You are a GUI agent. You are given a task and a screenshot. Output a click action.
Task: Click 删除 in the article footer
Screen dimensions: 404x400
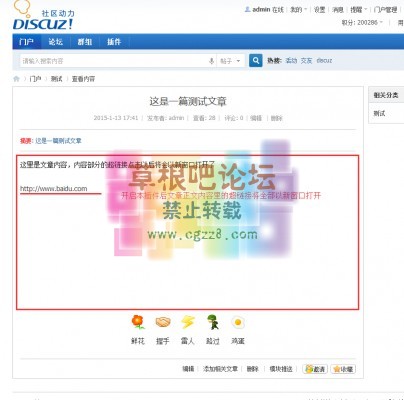tap(253, 369)
